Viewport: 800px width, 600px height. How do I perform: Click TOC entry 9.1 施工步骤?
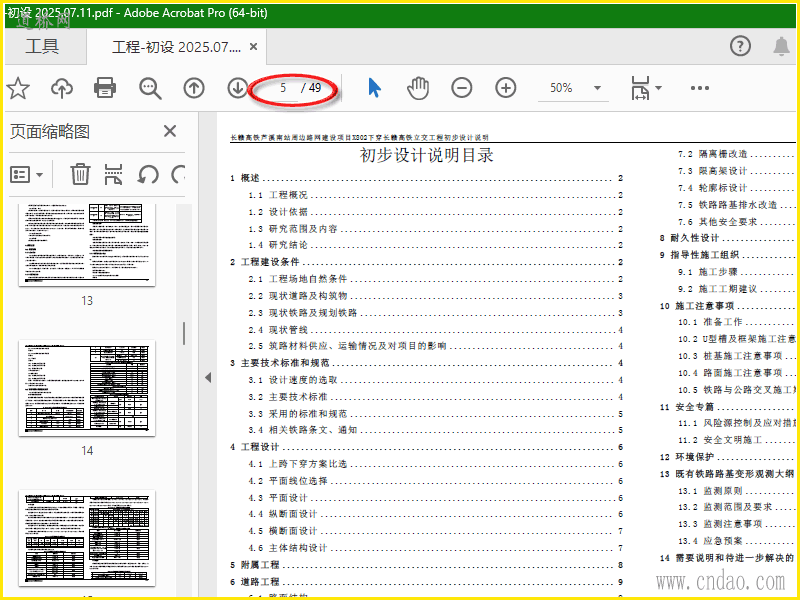(x=736, y=271)
